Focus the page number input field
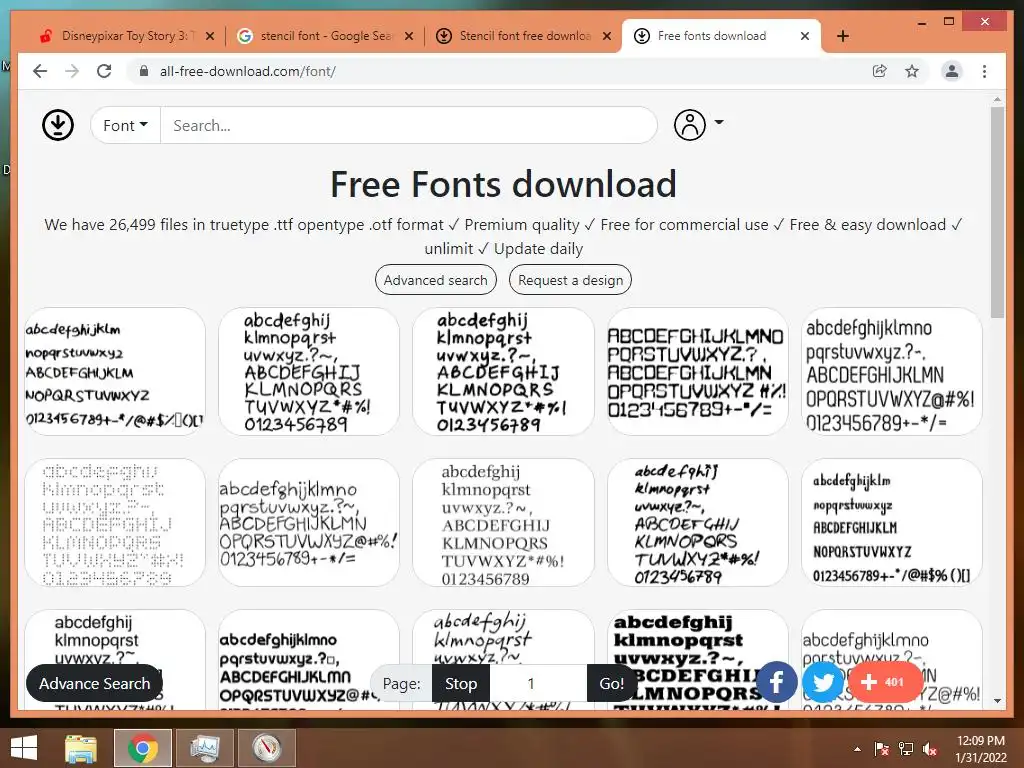 [x=538, y=683]
